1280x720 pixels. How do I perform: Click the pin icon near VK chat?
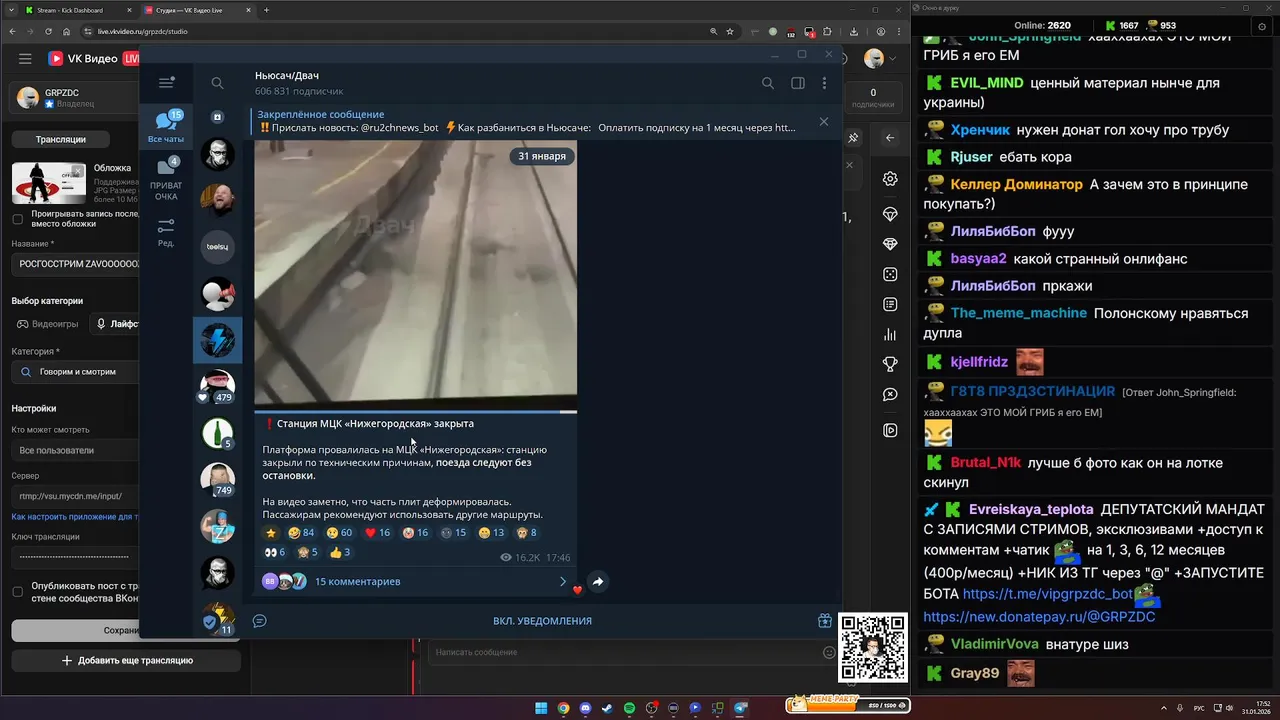[x=853, y=138]
